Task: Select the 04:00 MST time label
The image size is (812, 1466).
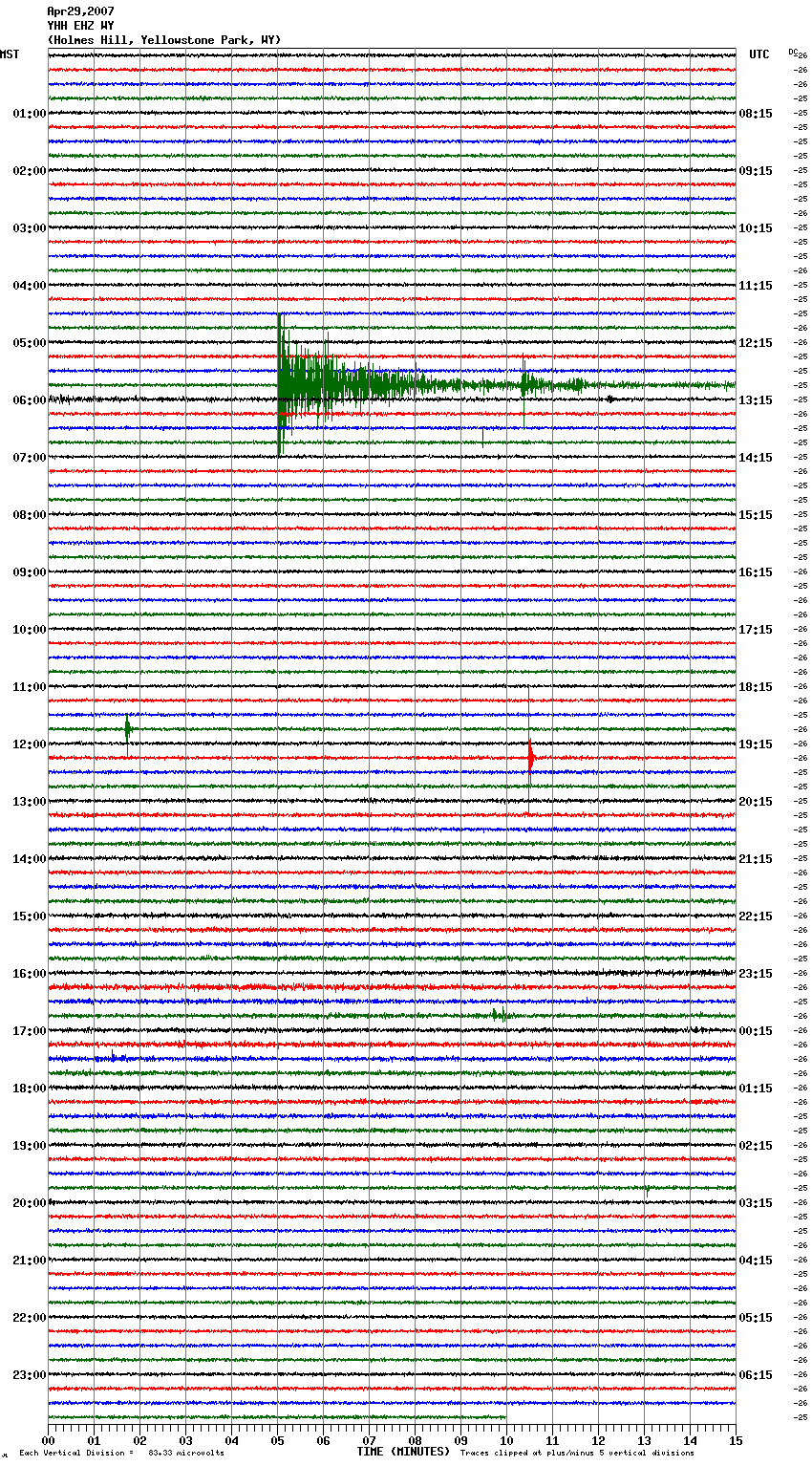Action: (30, 286)
